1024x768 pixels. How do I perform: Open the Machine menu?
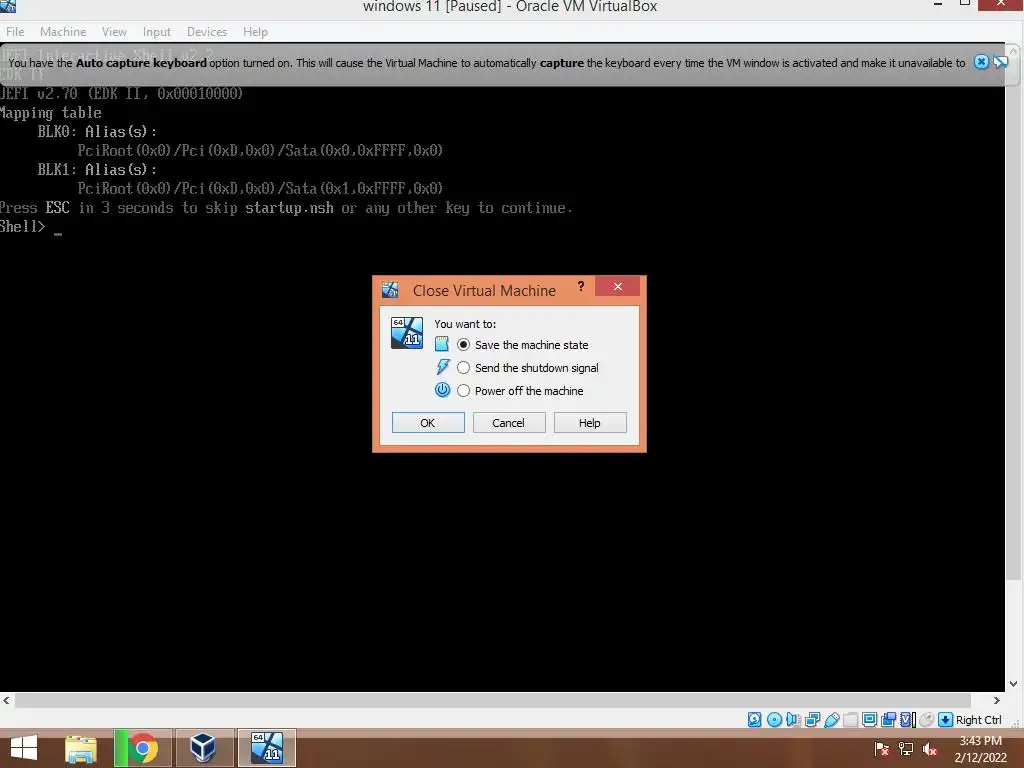63,31
